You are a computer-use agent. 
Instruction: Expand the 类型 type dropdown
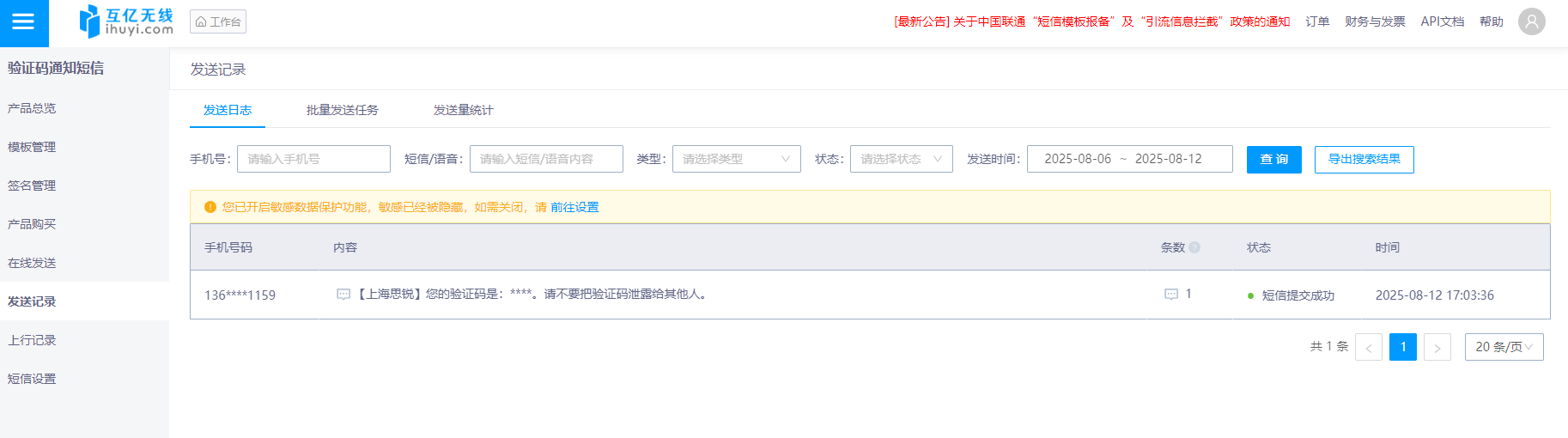pos(736,159)
